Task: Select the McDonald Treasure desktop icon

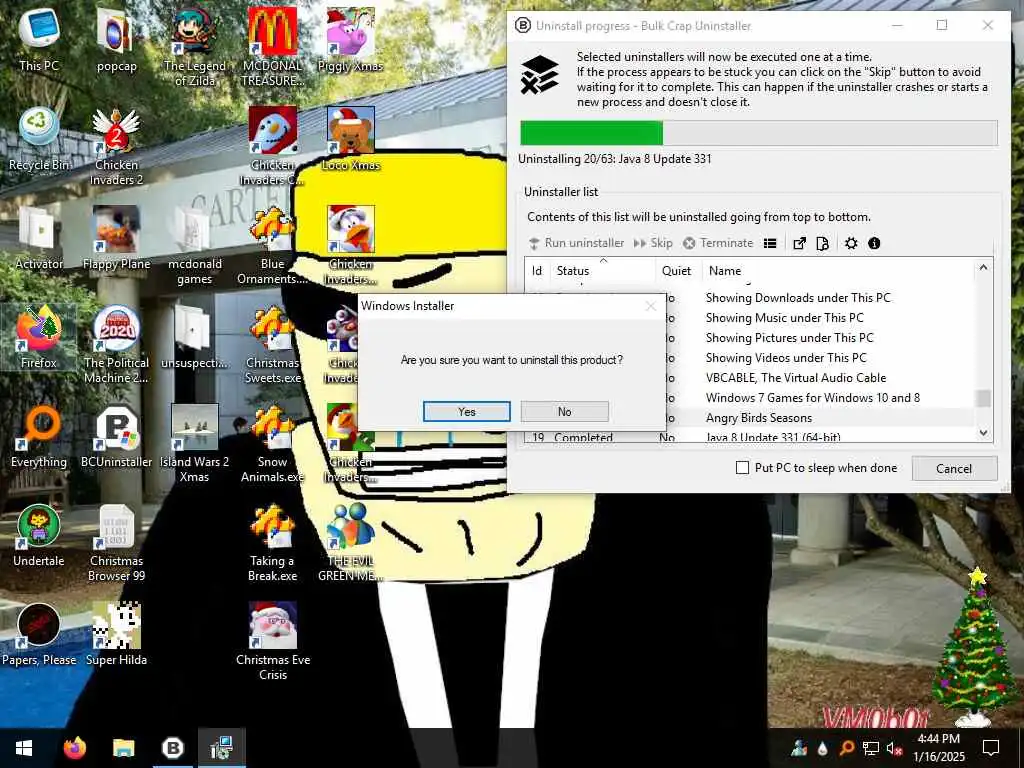Action: tap(272, 47)
